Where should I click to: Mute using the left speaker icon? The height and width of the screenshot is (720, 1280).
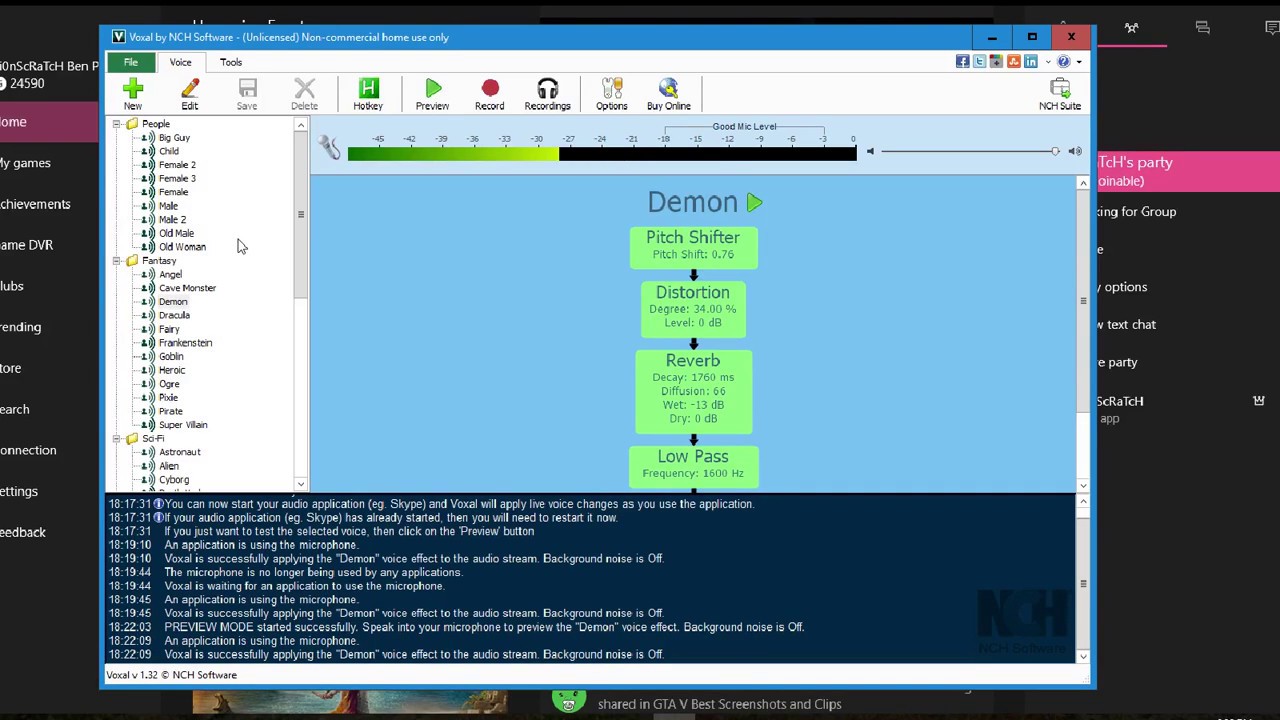tap(870, 151)
